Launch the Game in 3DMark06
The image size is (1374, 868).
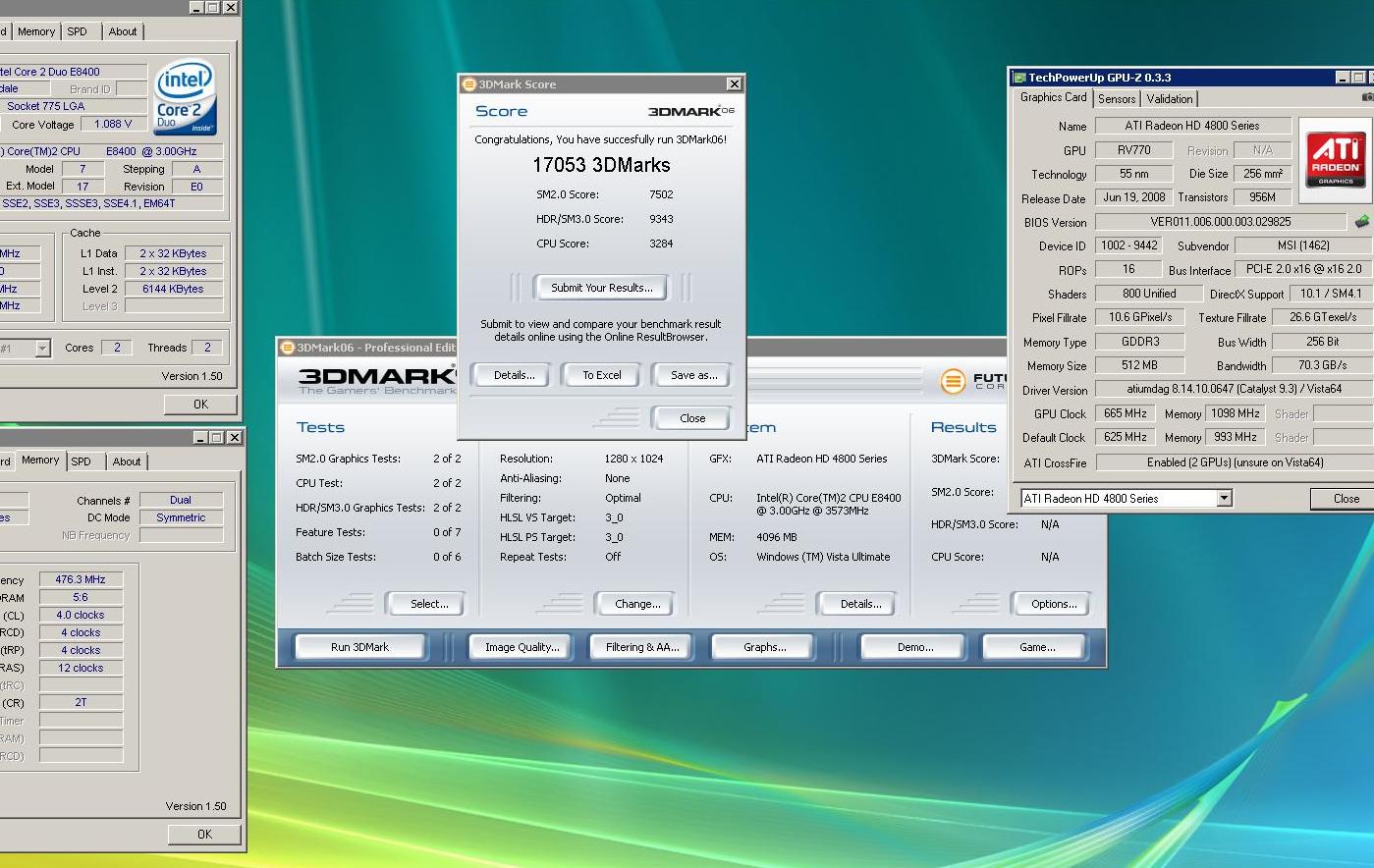coord(1037,647)
